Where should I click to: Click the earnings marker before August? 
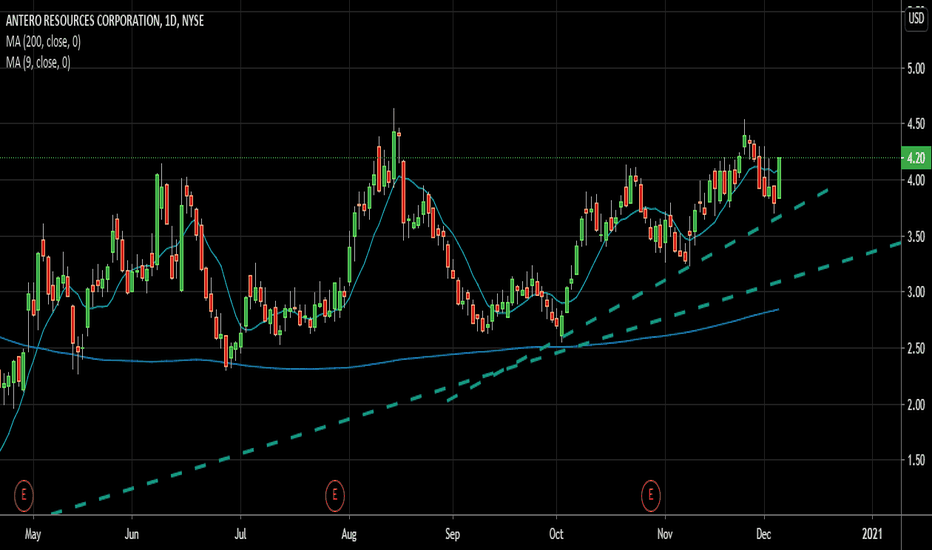pos(335,495)
